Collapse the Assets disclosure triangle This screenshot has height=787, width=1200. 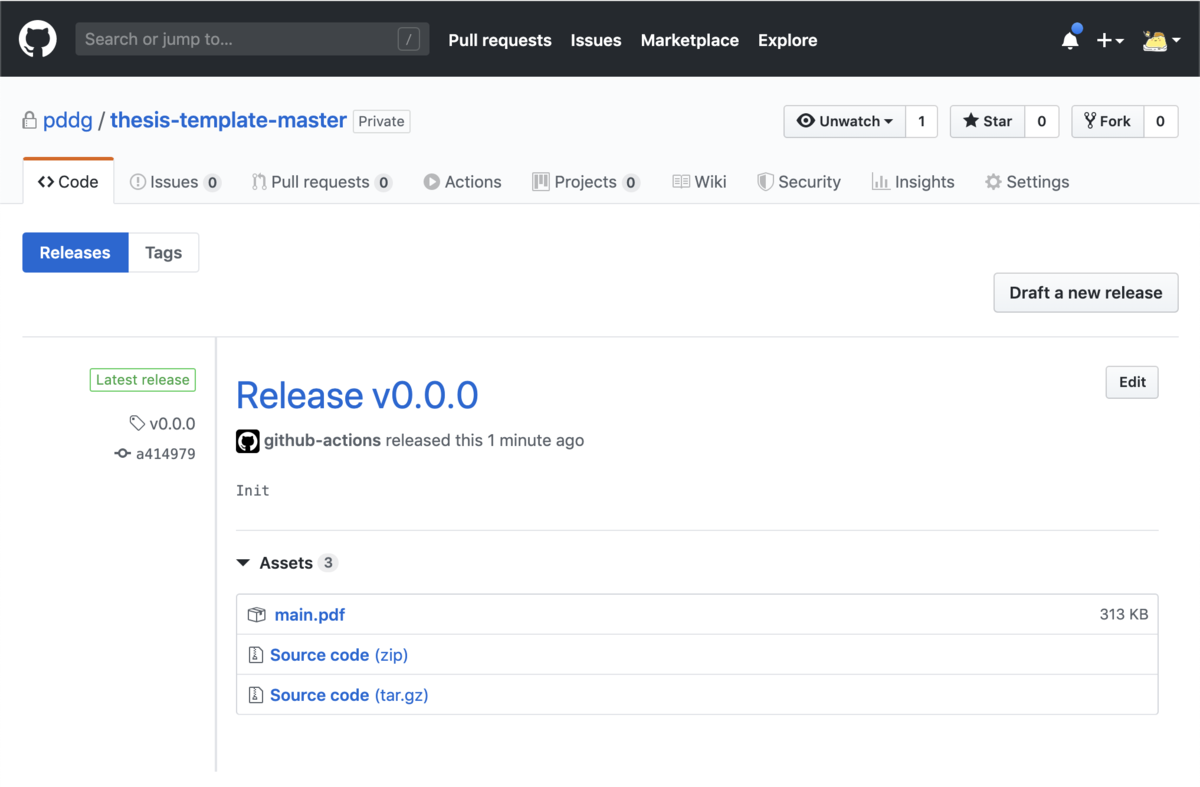pyautogui.click(x=243, y=563)
